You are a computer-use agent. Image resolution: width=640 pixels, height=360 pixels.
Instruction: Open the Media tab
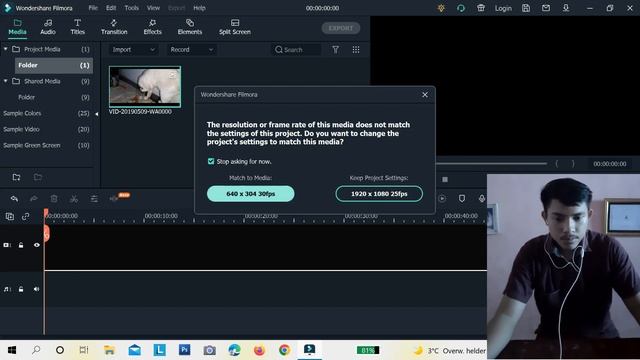tap(17, 27)
